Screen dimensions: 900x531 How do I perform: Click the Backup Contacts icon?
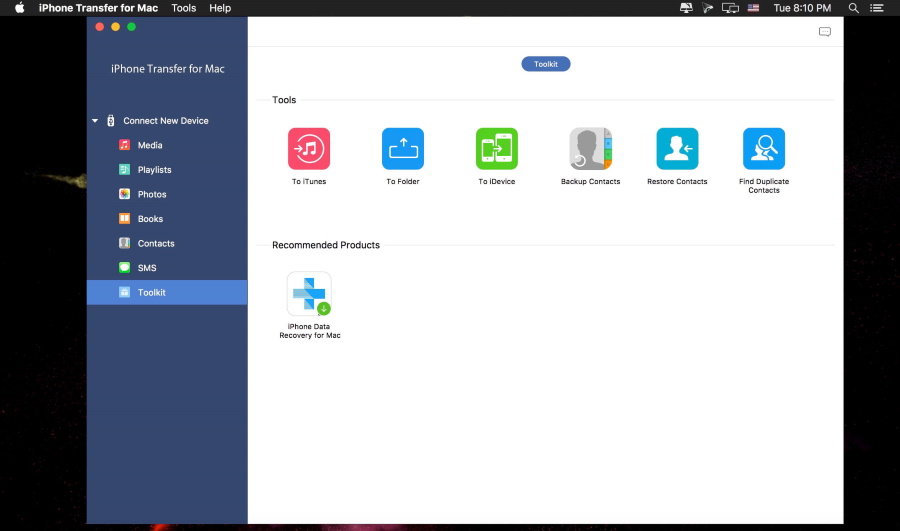pyautogui.click(x=591, y=149)
